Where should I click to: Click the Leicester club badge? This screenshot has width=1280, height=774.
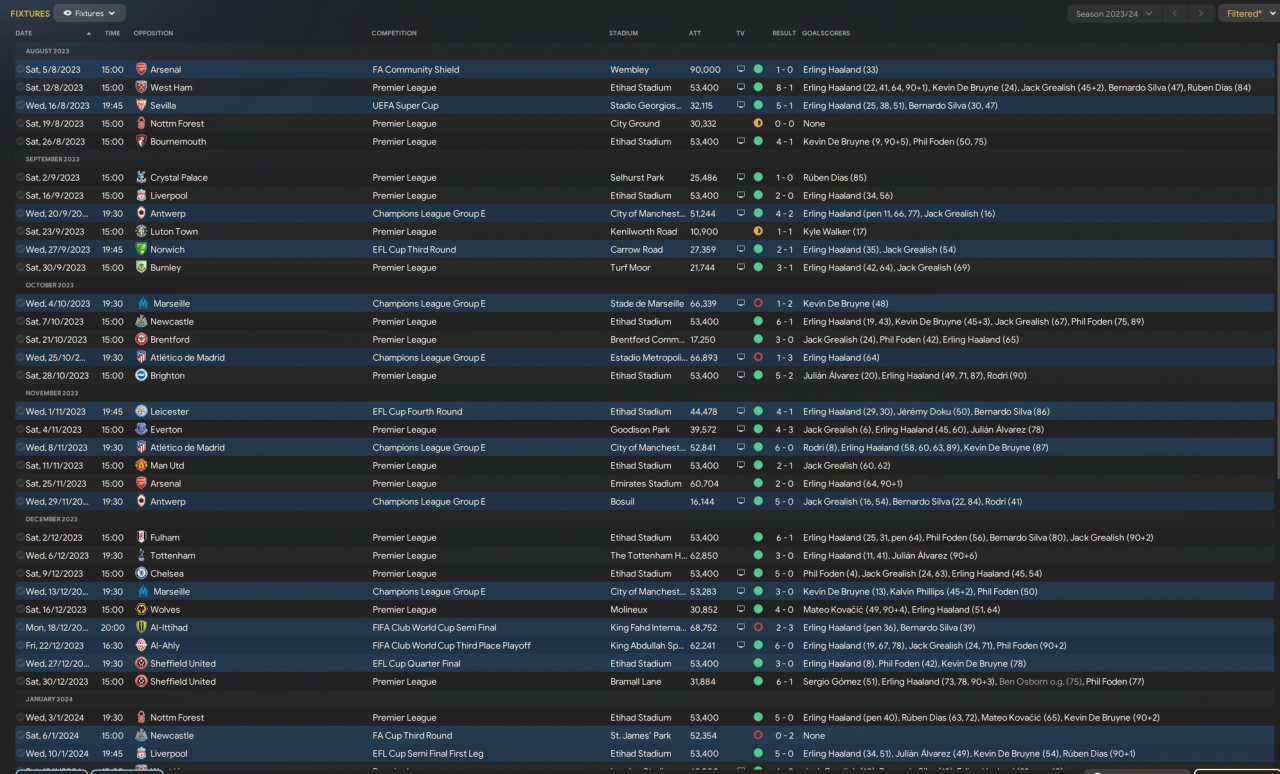coord(141,412)
